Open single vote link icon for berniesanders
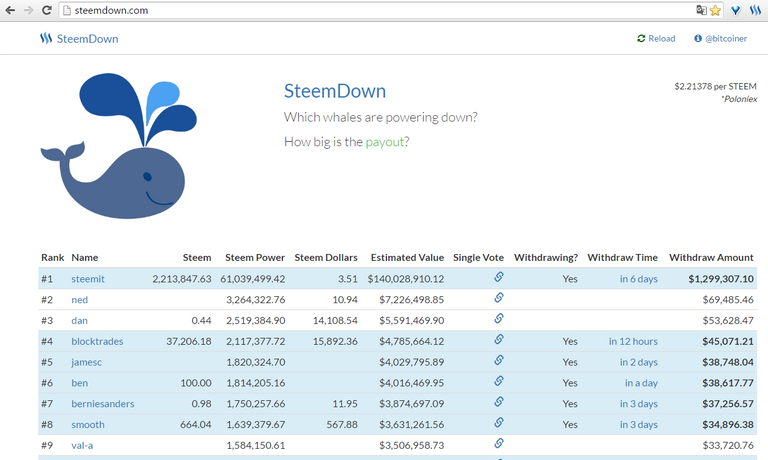This screenshot has height=460, width=768. (499, 402)
